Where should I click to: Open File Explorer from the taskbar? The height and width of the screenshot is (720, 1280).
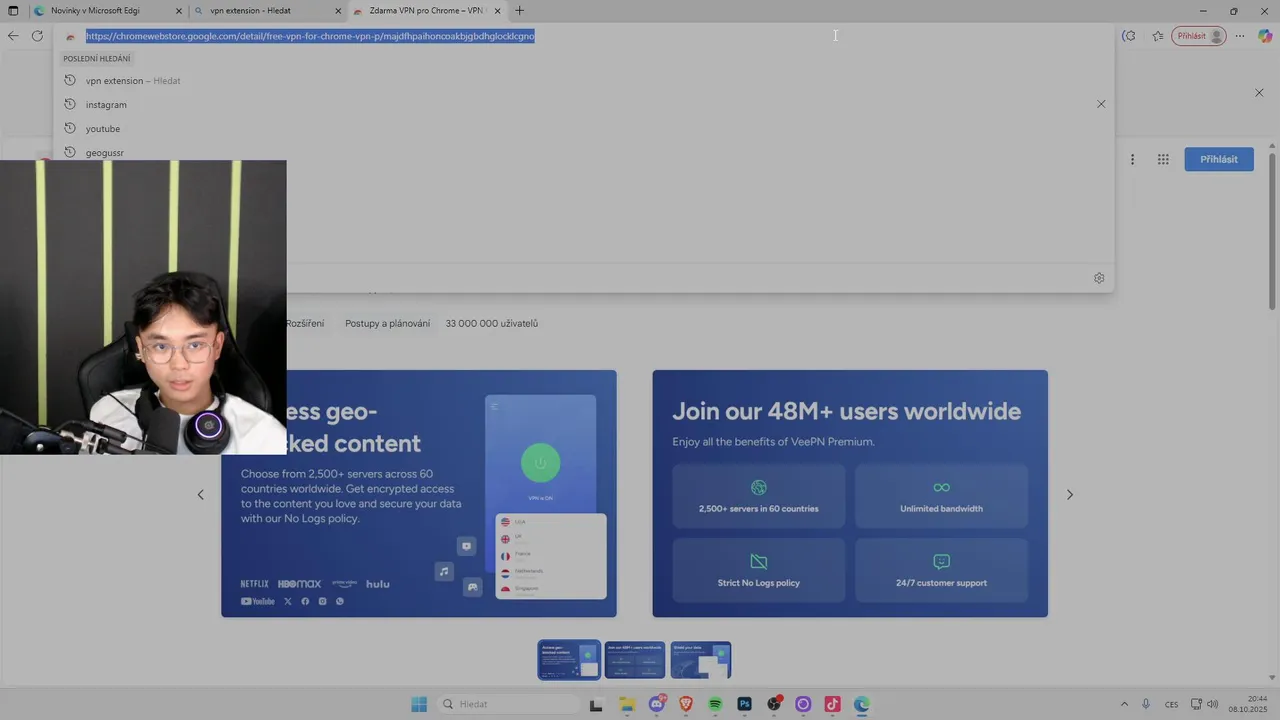(626, 704)
